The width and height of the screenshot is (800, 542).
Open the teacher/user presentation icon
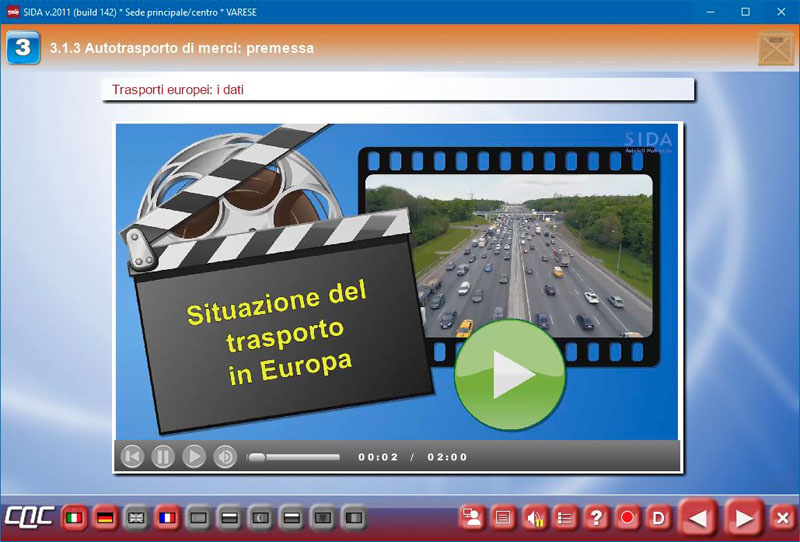[472, 518]
